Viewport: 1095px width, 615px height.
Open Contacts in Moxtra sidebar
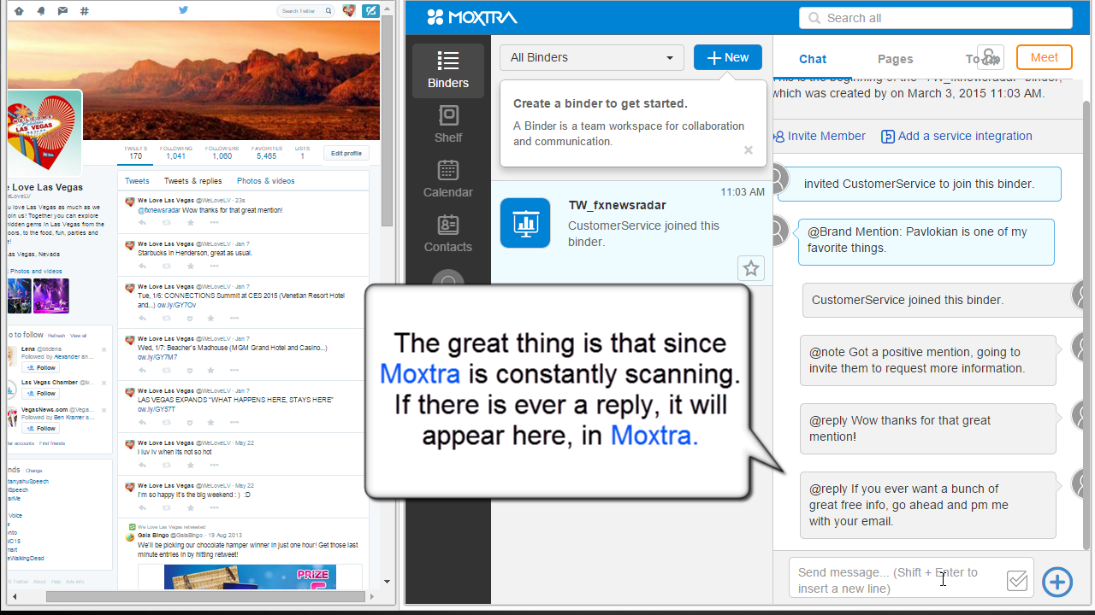(x=448, y=233)
